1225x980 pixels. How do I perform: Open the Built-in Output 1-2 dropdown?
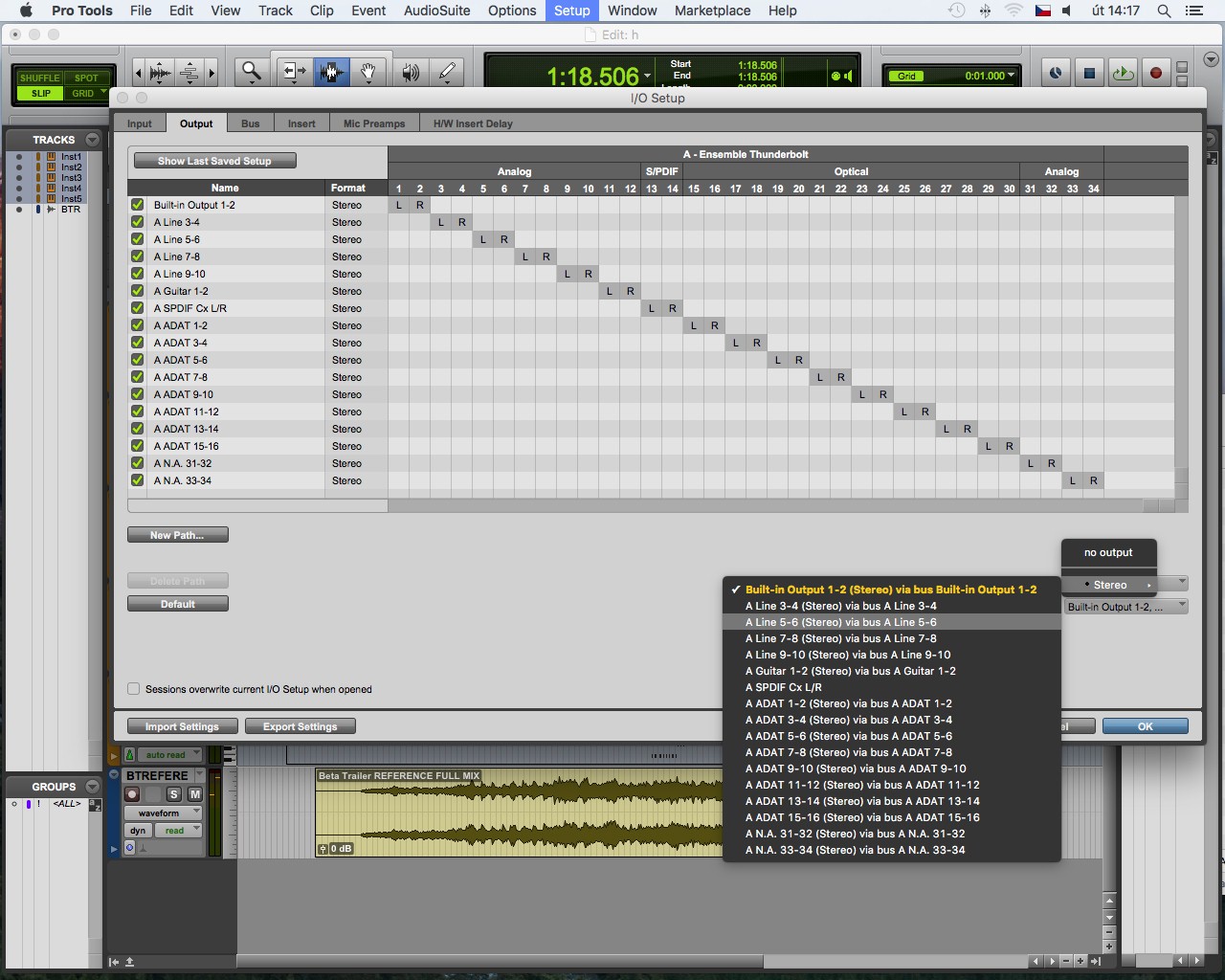[x=1126, y=607]
